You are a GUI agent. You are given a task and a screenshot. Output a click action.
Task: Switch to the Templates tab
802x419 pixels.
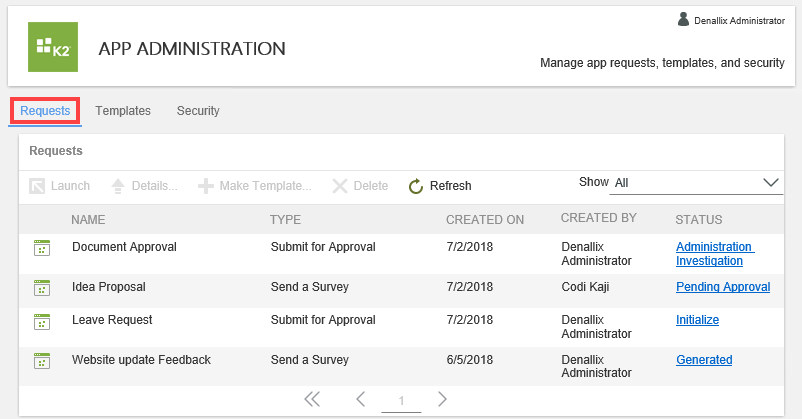[123, 111]
